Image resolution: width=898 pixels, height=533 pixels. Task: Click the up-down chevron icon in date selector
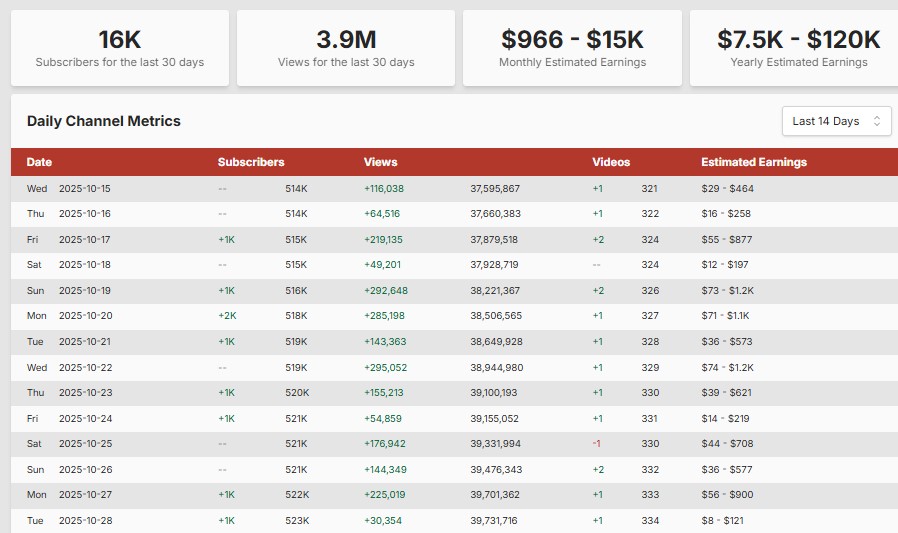(x=877, y=121)
